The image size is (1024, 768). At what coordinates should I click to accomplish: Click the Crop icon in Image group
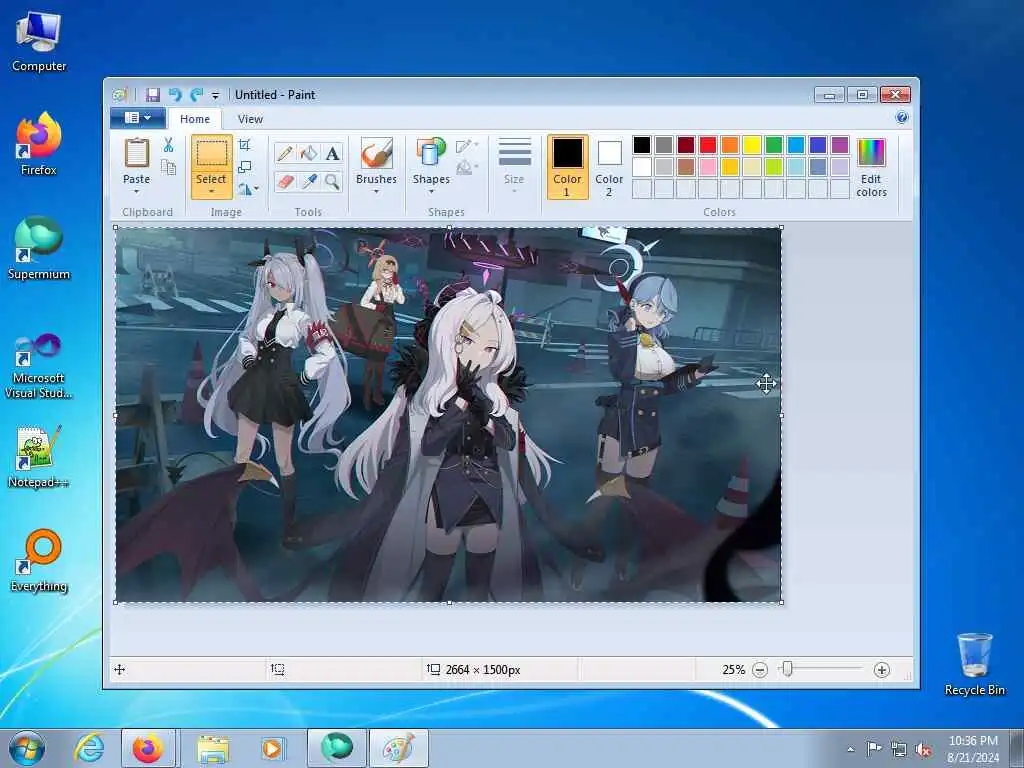(245, 145)
